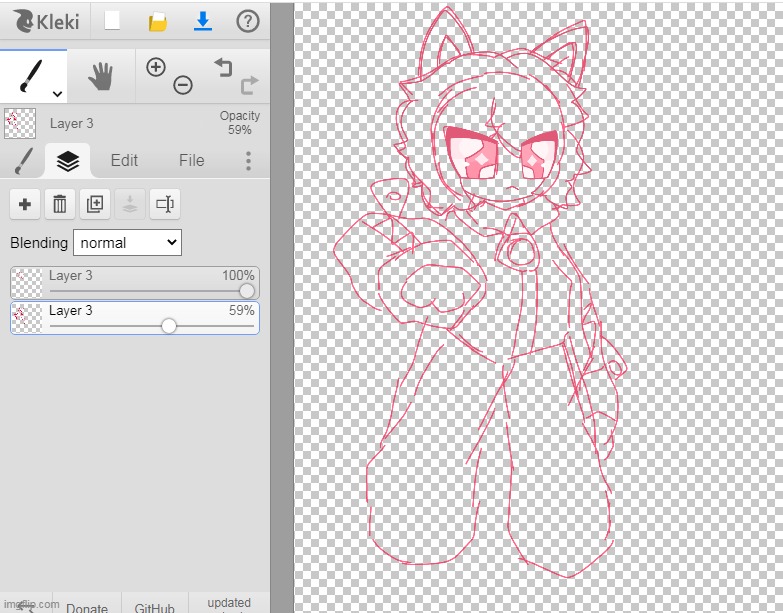Click the 59% layer opacity slider handle
Viewport: 783px width, 613px height.
[169, 326]
